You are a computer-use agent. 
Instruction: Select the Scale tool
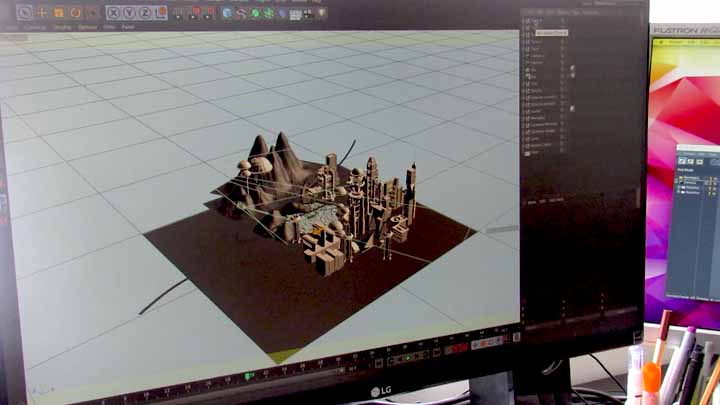coord(59,13)
